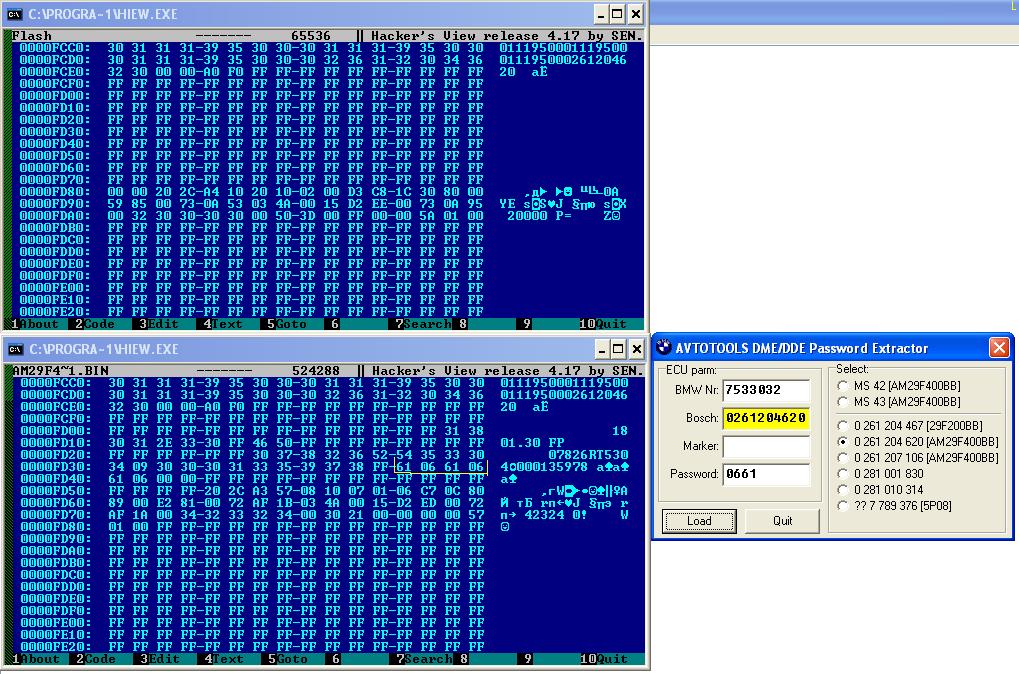Screen dimensions: 1019x674
Task: Click offset 0000FCC0 in top HIEW window
Action: 55,47
